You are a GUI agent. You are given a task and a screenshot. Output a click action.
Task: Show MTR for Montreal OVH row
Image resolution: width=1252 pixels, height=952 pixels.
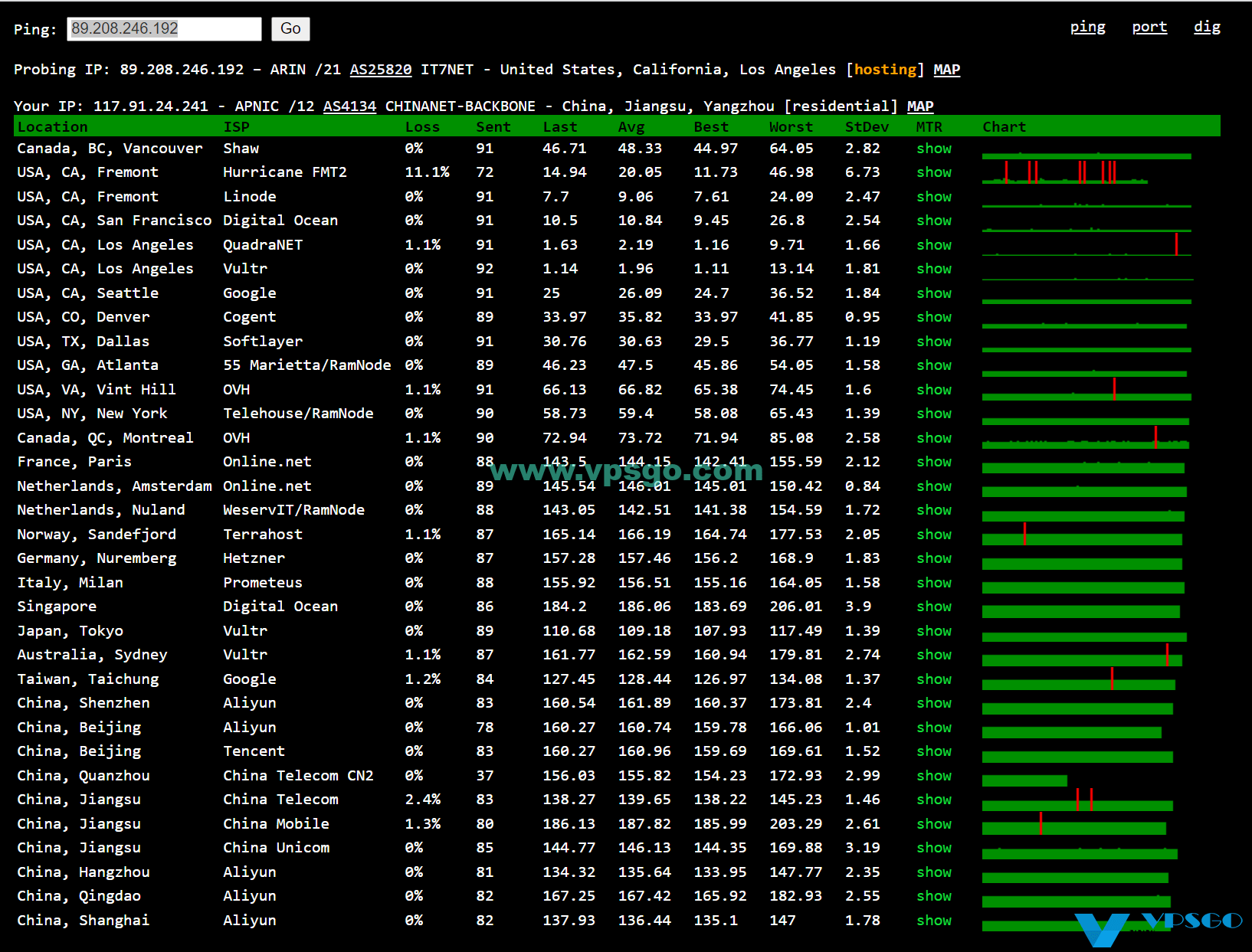point(934,438)
